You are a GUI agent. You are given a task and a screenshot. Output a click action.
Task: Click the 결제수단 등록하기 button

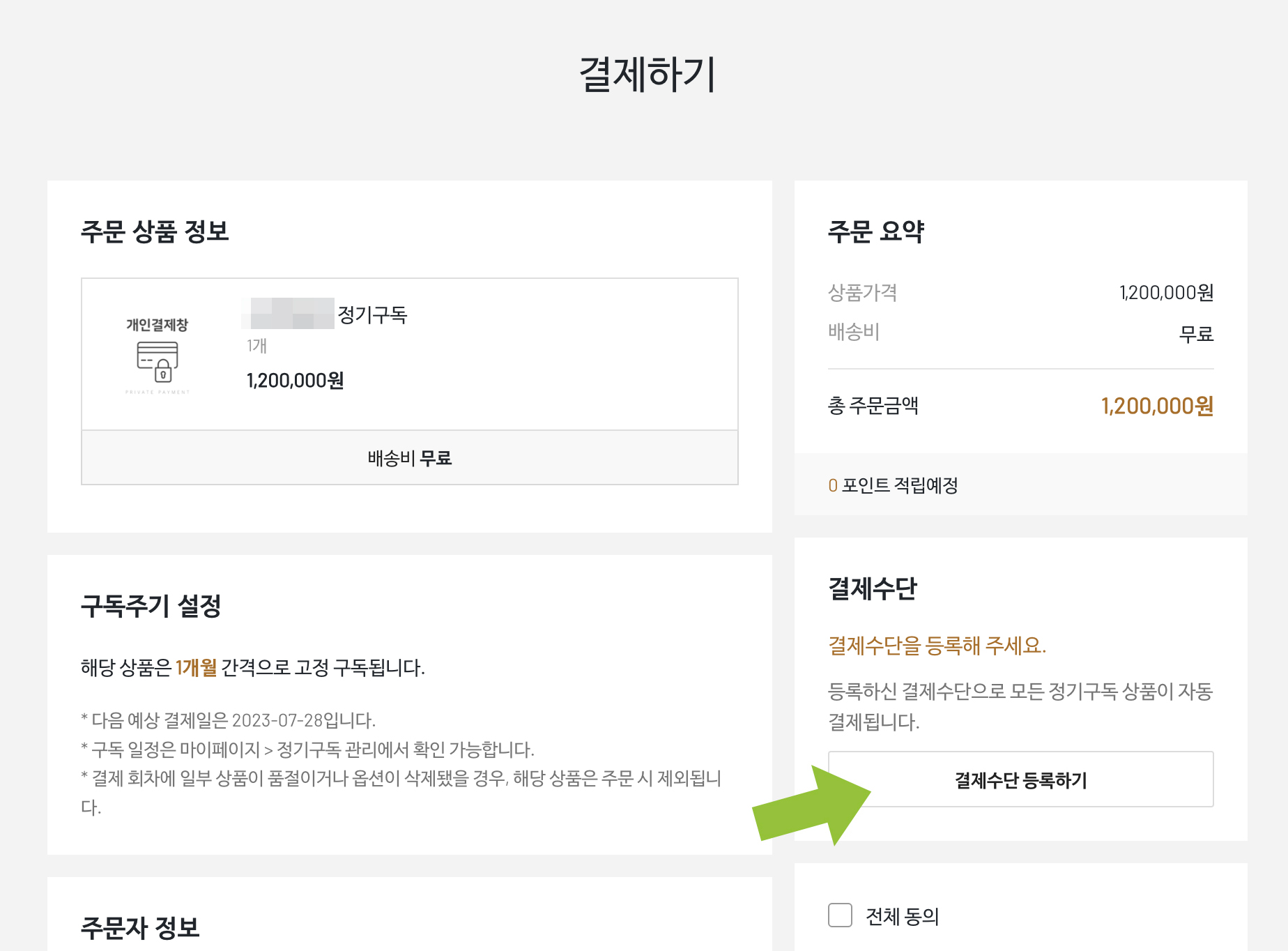point(1020,779)
